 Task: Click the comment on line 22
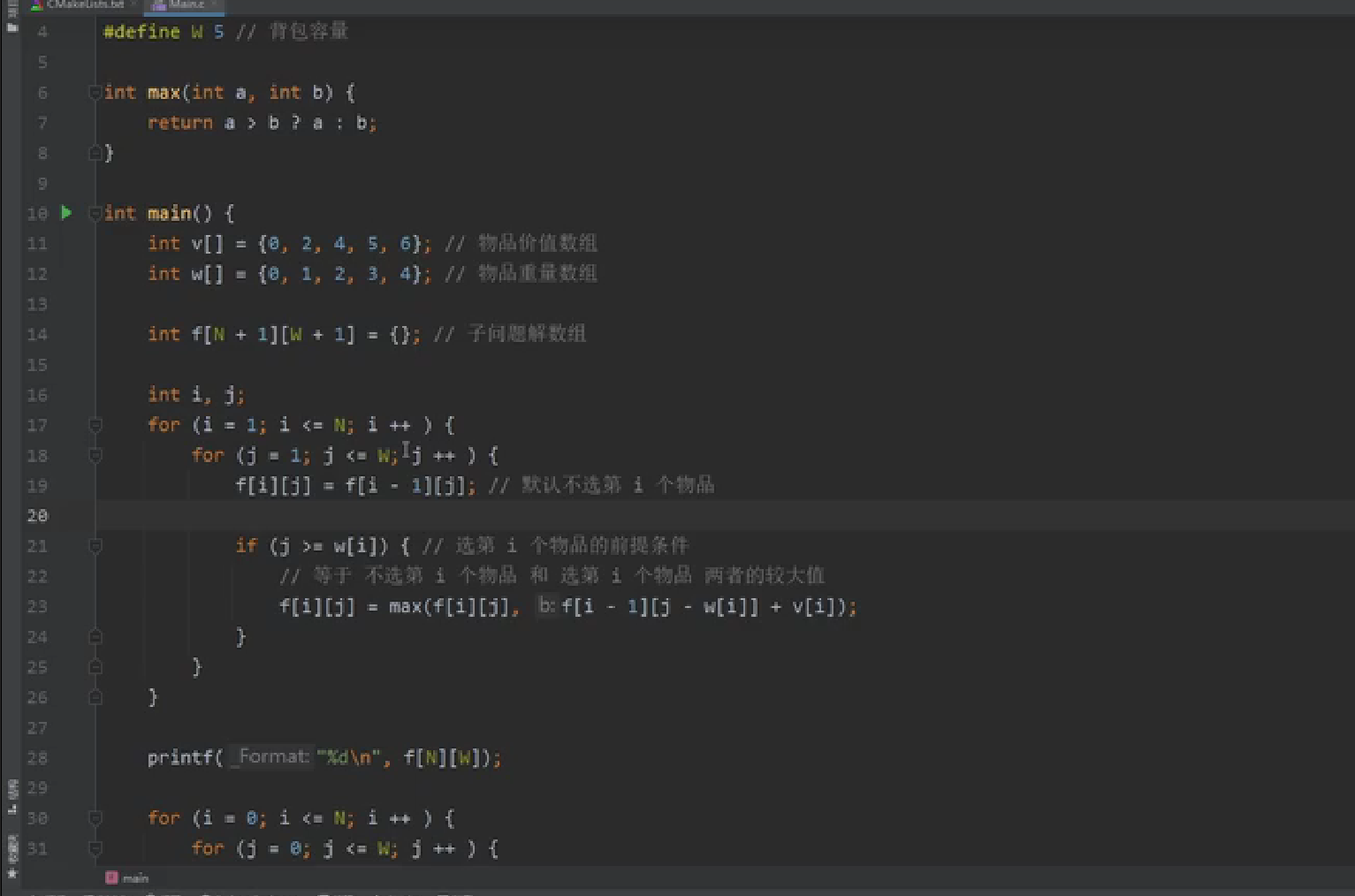point(552,576)
